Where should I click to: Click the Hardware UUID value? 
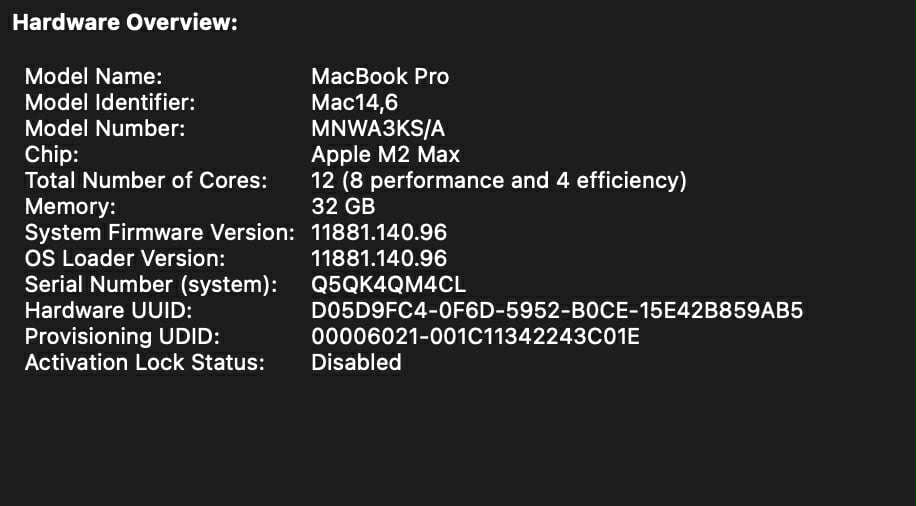click(x=557, y=310)
